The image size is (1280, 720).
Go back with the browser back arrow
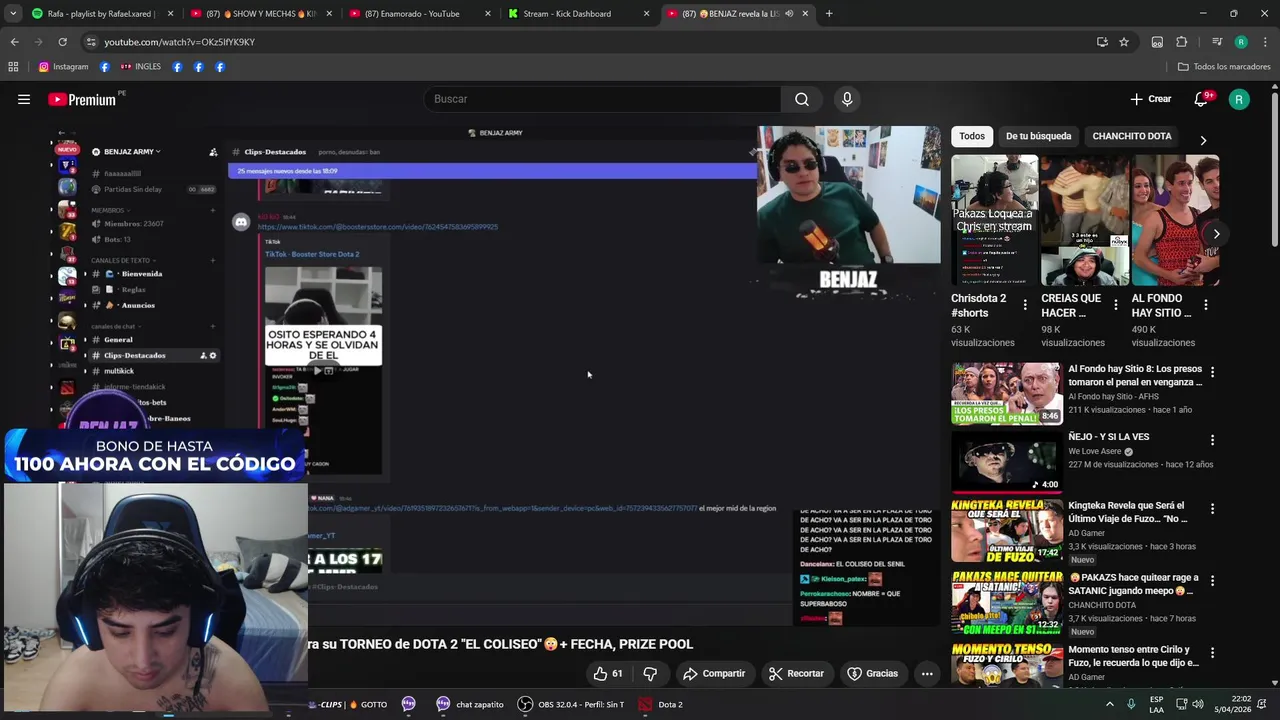14,42
